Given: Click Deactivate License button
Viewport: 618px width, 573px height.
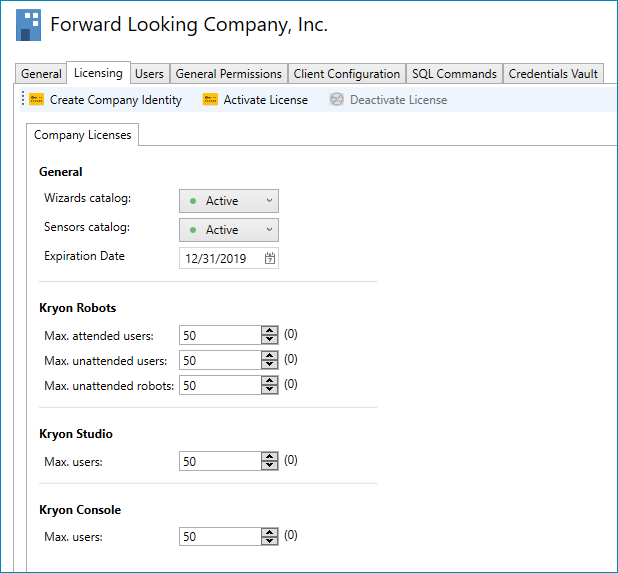Looking at the screenshot, I should point(388,100).
